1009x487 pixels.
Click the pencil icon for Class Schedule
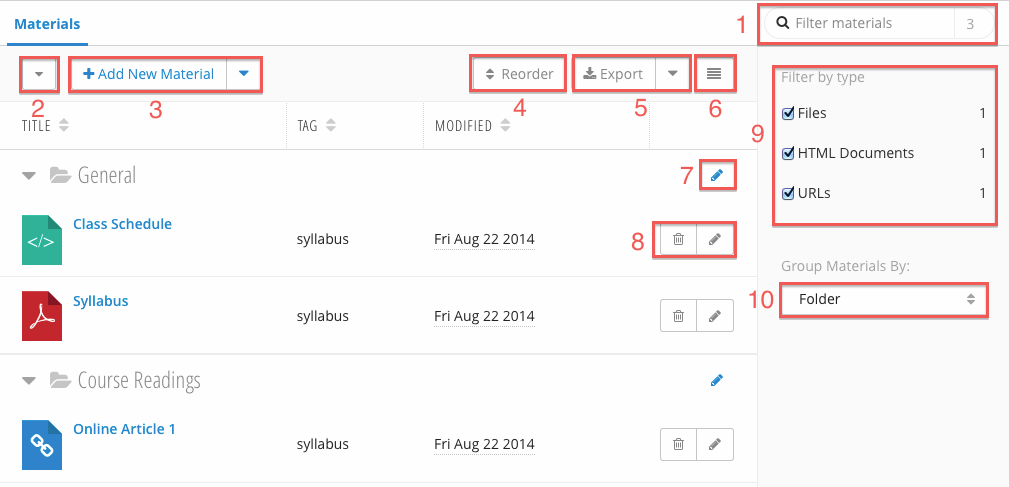click(x=714, y=239)
